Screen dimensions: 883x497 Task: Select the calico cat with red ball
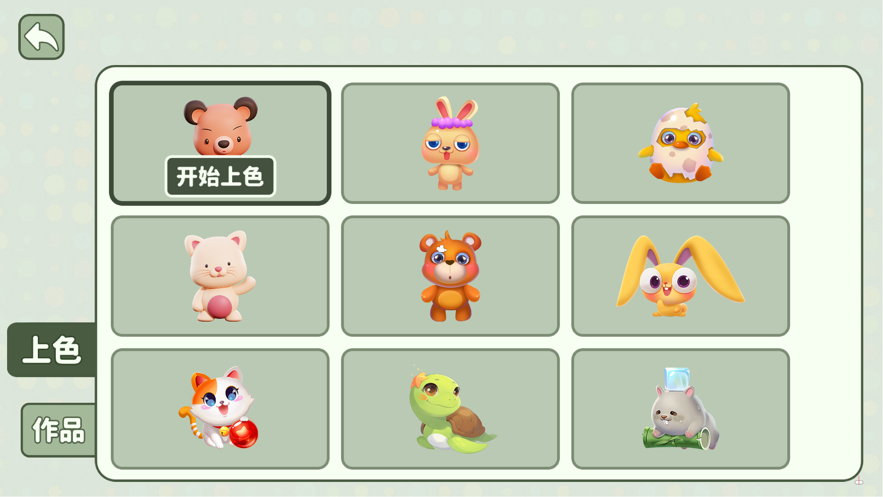coord(220,409)
